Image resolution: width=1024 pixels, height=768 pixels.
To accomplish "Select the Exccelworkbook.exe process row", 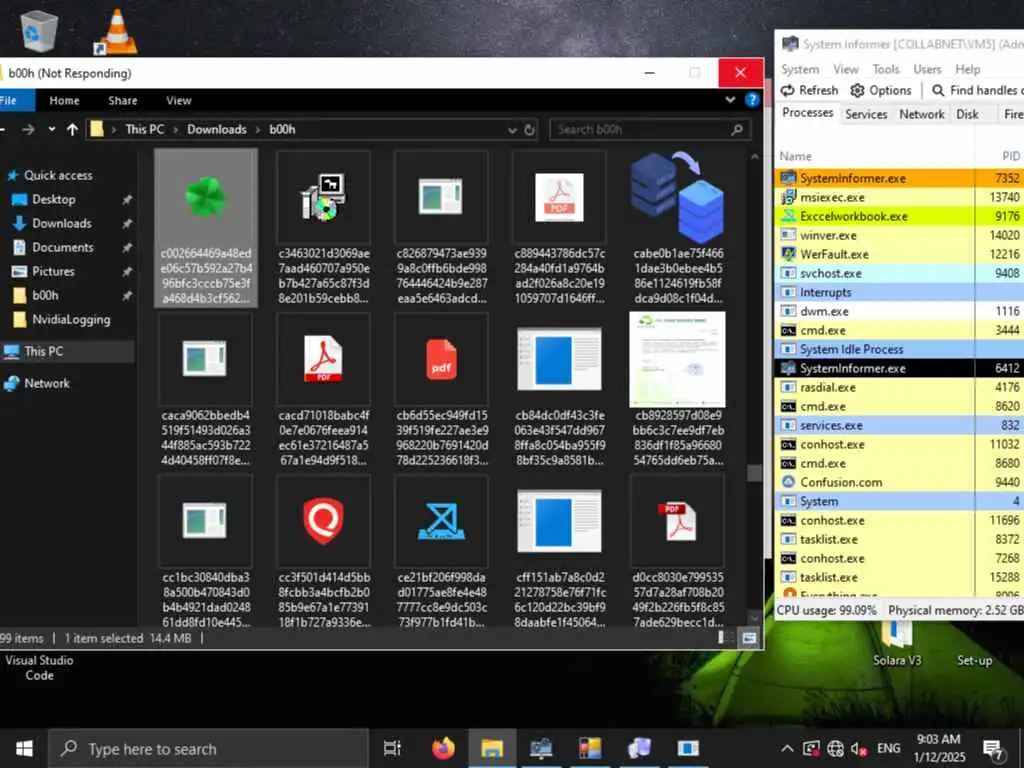I will (x=900, y=216).
